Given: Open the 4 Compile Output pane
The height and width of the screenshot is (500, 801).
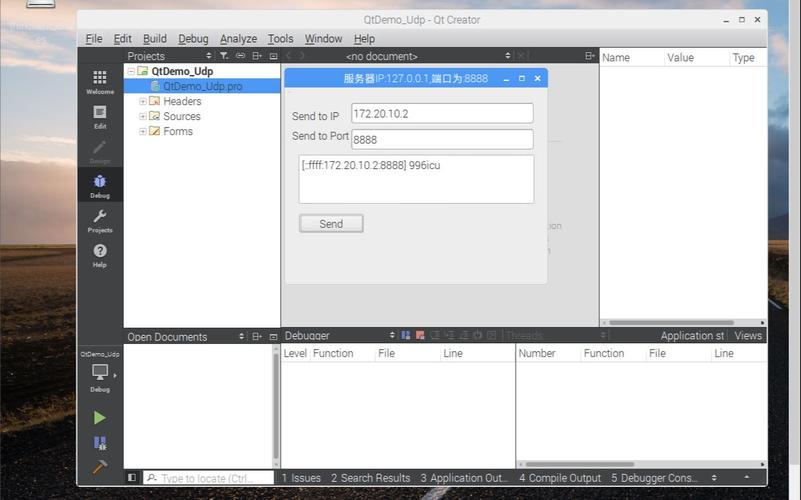Looking at the screenshot, I should (x=560, y=478).
